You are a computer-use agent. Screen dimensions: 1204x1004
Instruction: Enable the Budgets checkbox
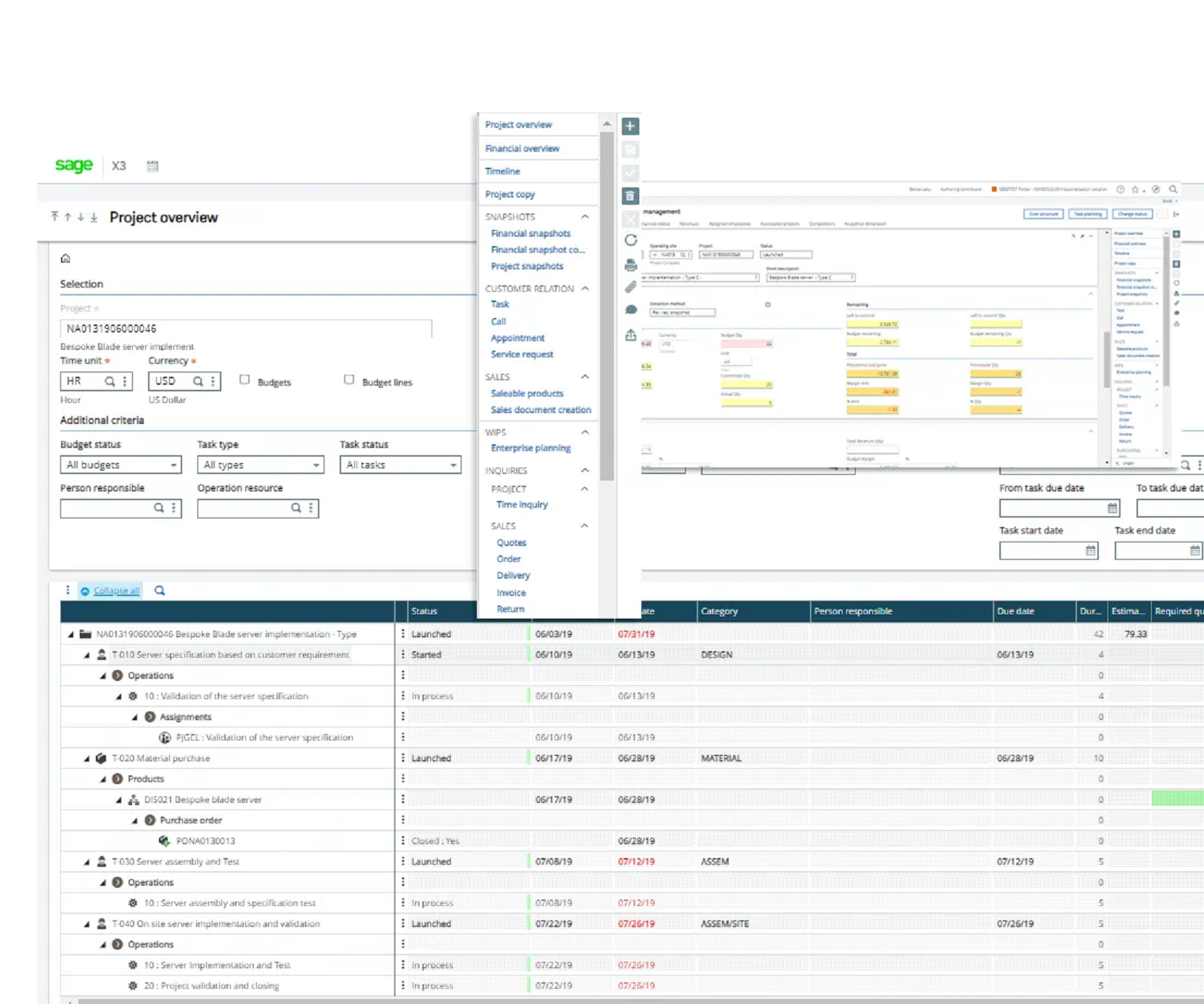tap(245, 380)
